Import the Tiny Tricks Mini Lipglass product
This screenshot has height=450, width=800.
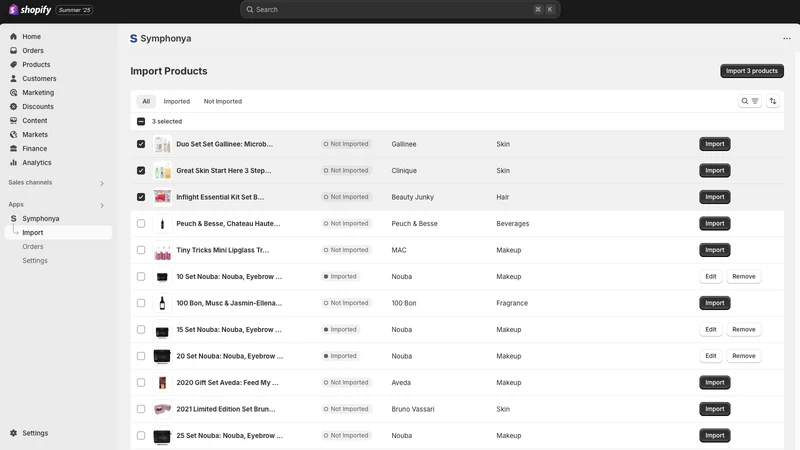(x=715, y=250)
